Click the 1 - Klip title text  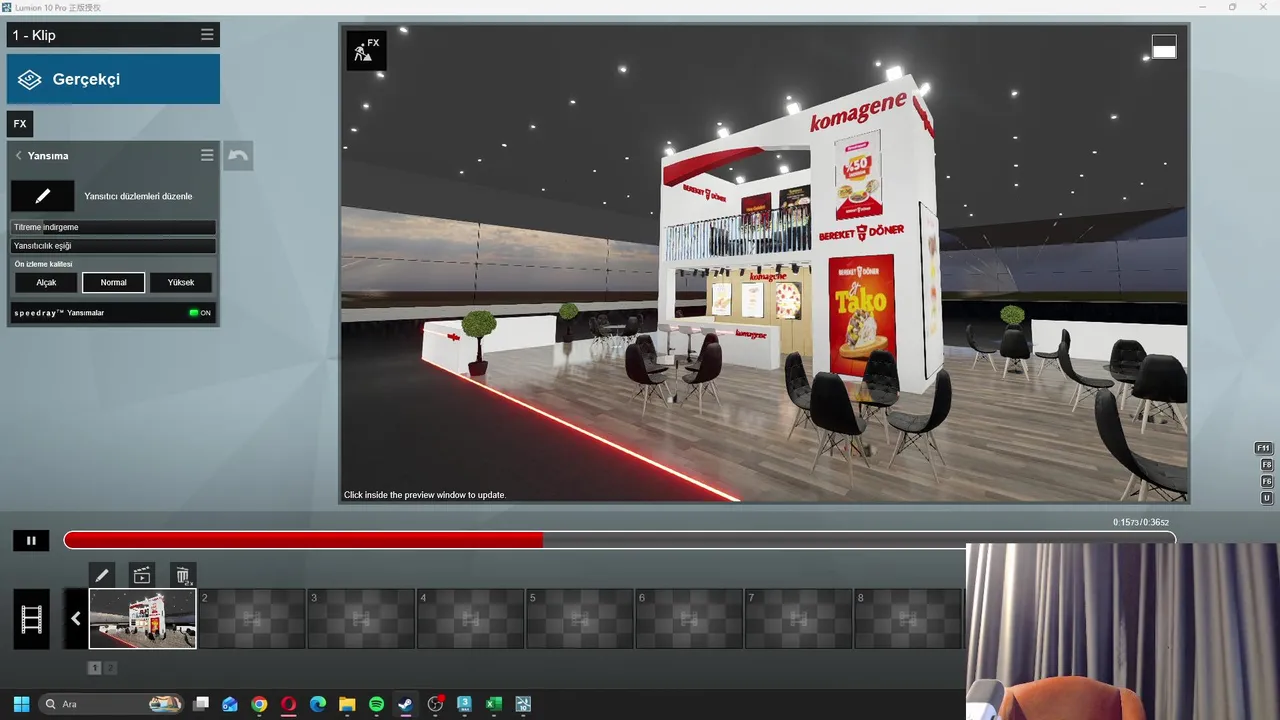(34, 35)
